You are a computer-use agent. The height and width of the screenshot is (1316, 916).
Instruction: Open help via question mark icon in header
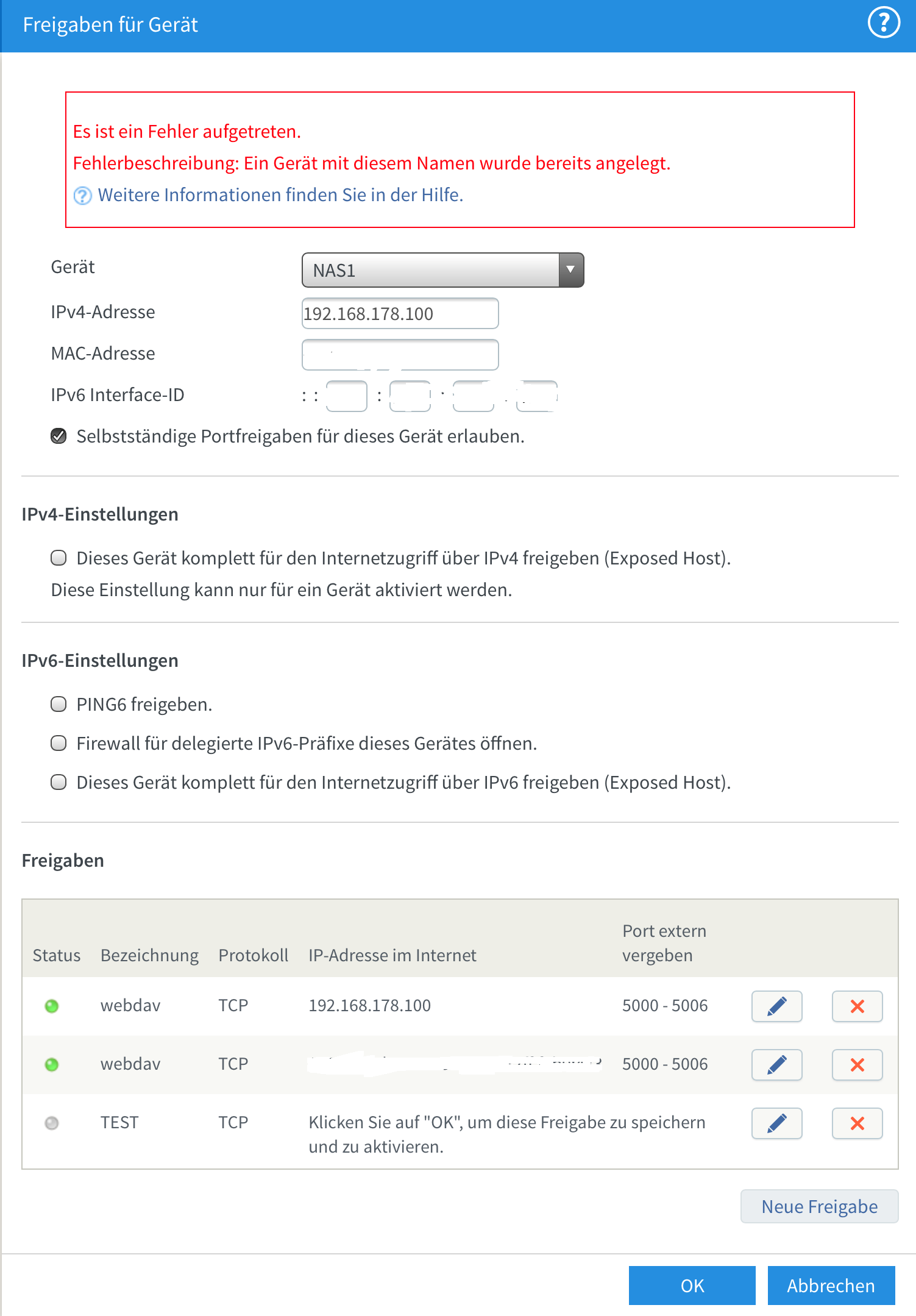point(883,23)
